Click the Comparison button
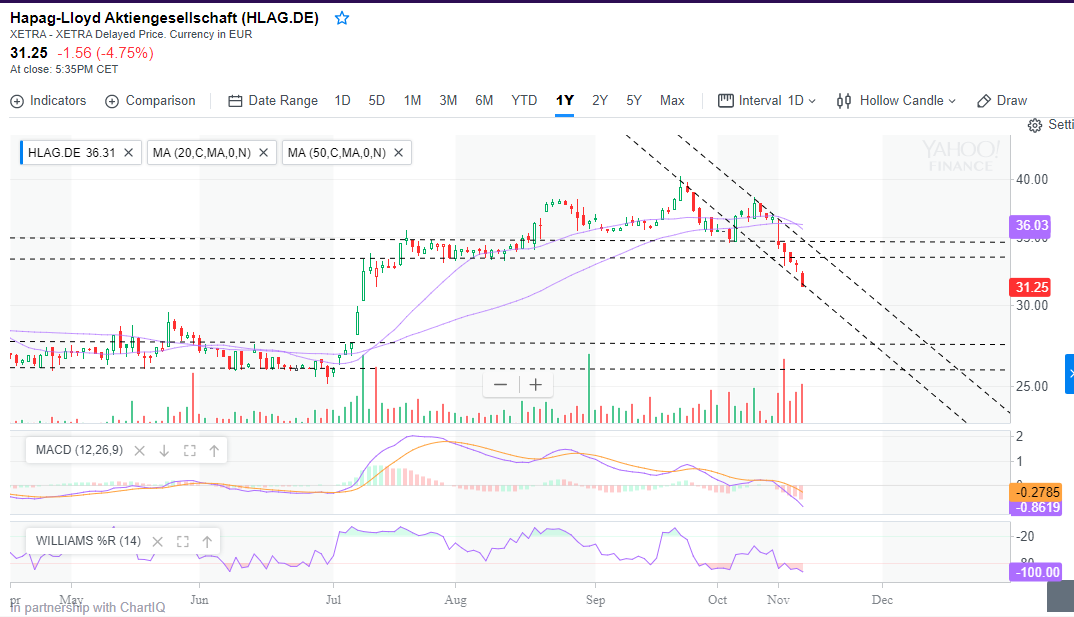1074x617 pixels. 150,101
